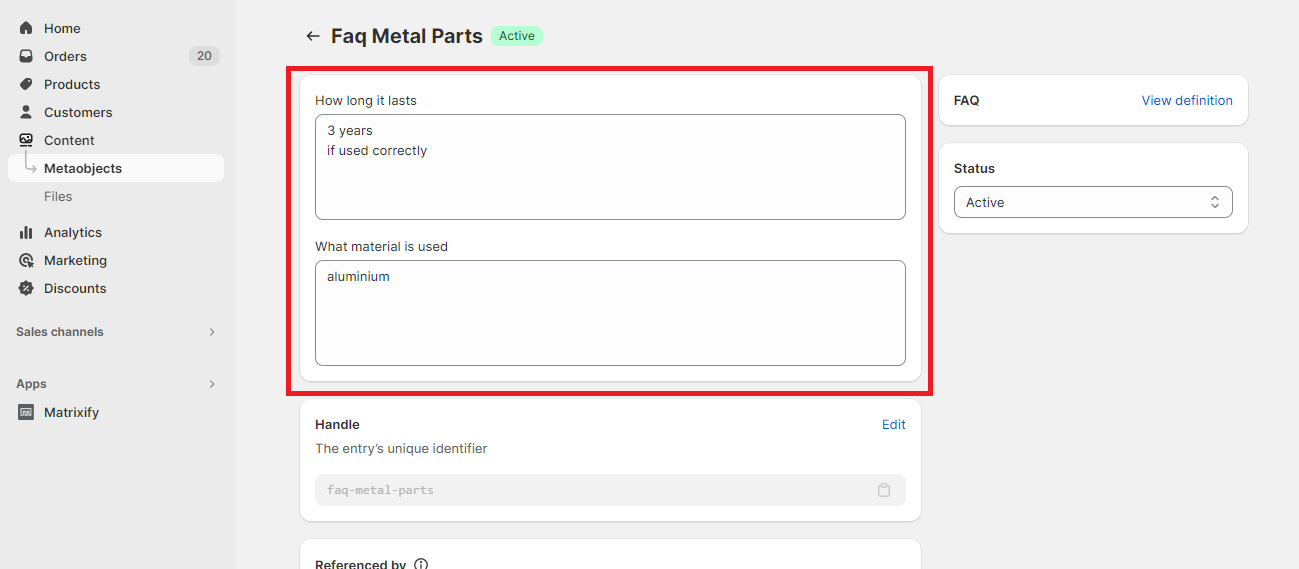Click the View definition link
This screenshot has width=1299, height=569.
tap(1187, 100)
